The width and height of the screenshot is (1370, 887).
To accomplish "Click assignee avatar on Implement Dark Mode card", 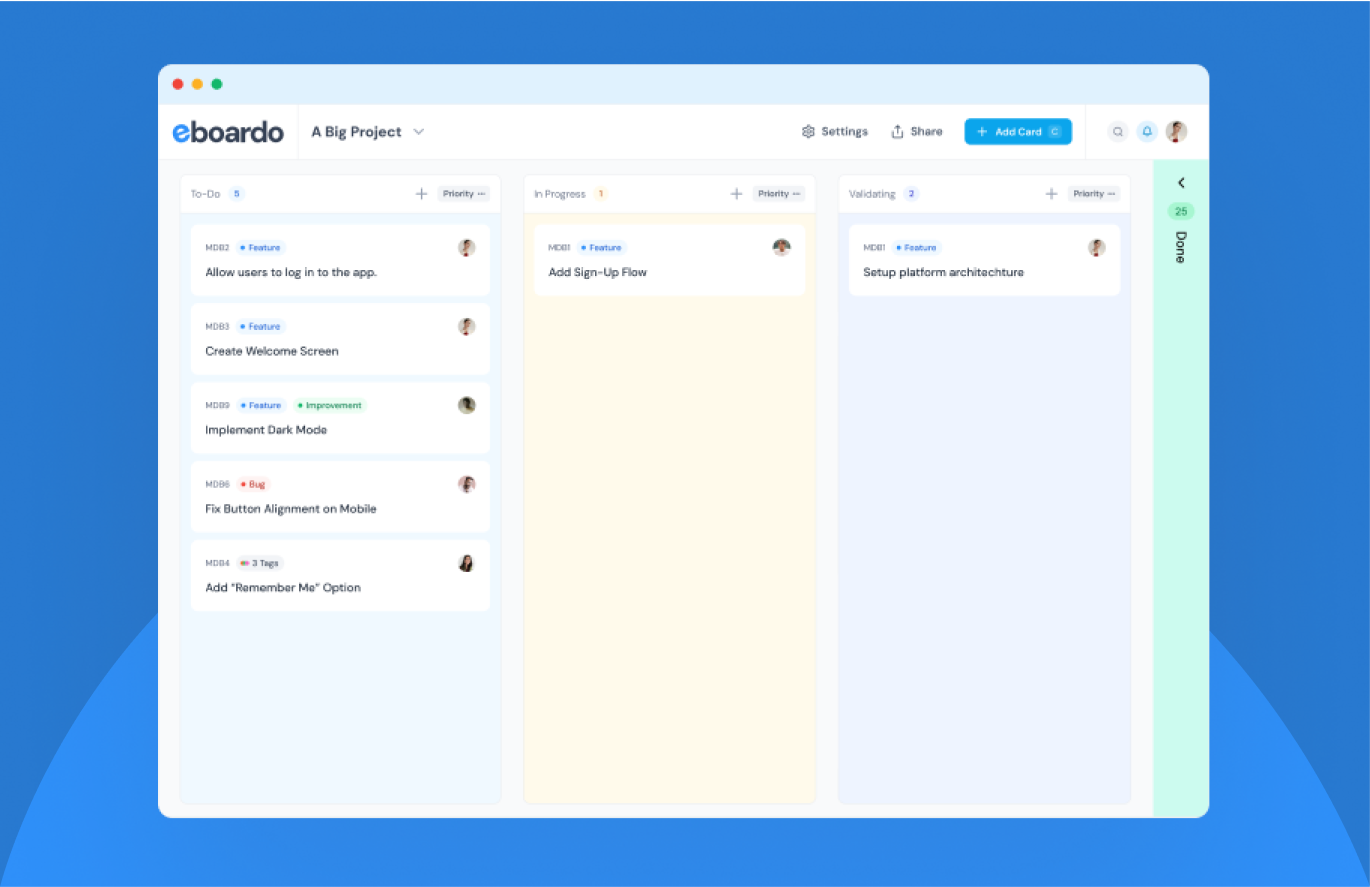I will (x=466, y=405).
